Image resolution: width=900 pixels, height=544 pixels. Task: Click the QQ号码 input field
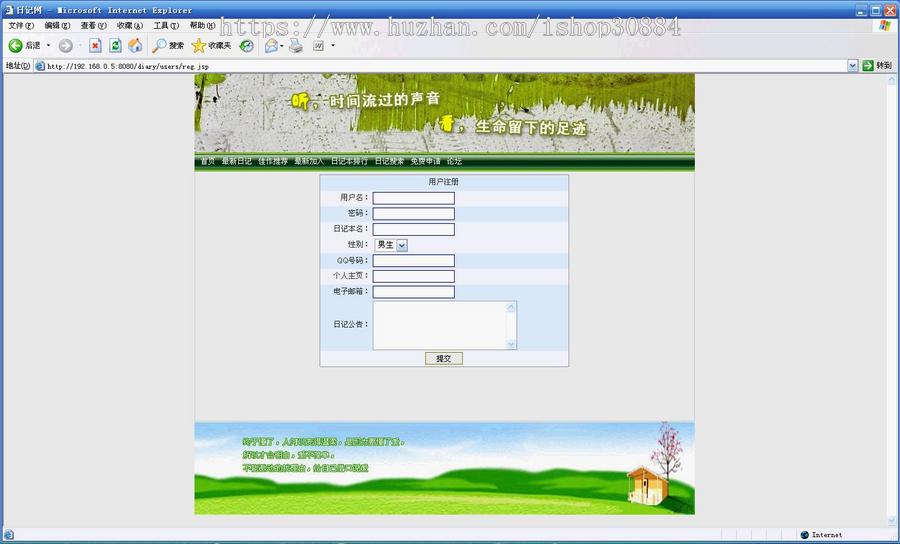pyautogui.click(x=413, y=261)
